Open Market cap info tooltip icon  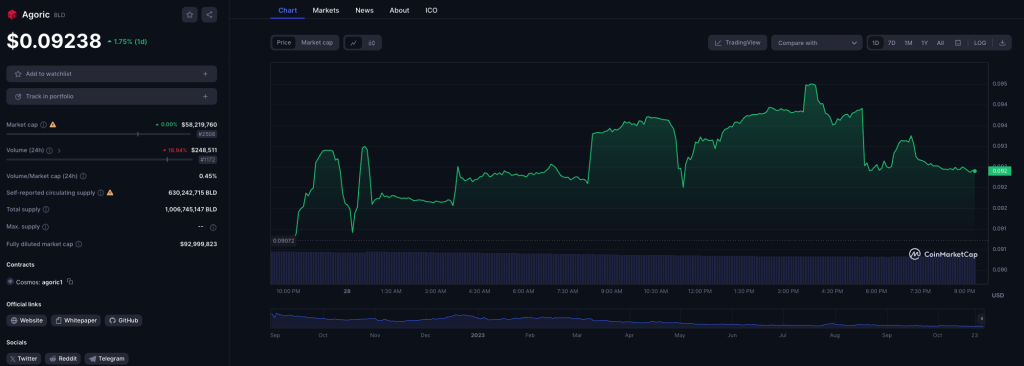coord(44,124)
